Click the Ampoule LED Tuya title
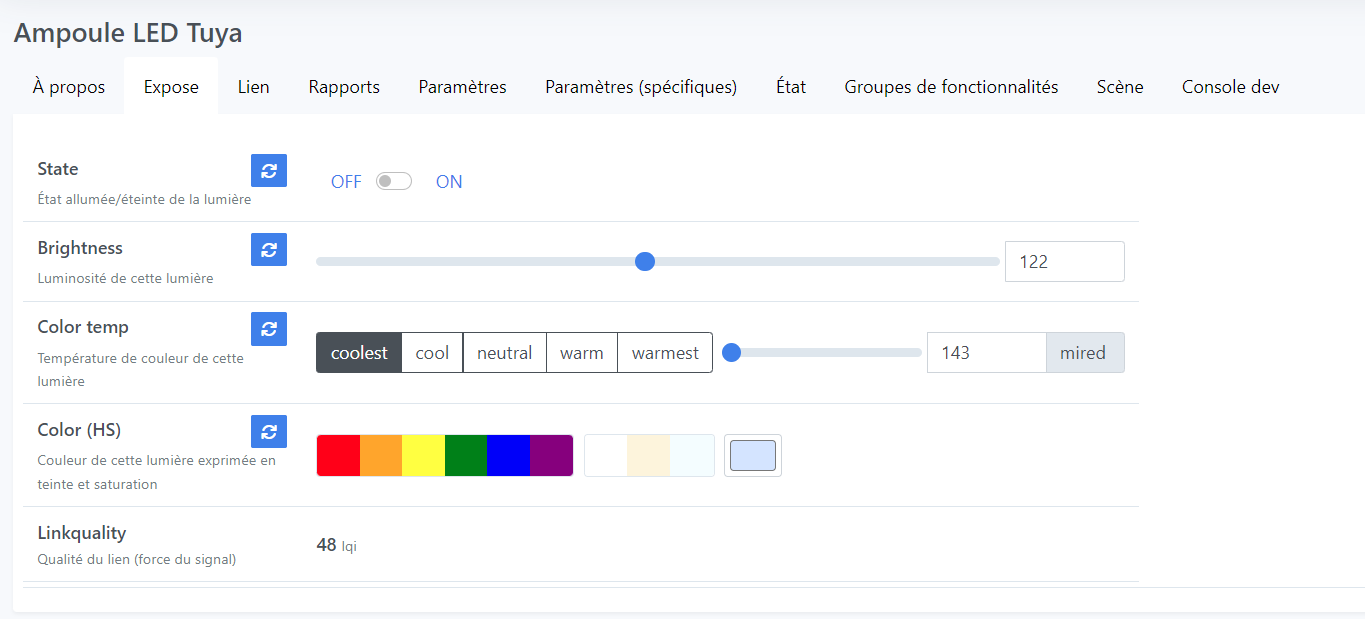The image size is (1365, 619). point(128,33)
